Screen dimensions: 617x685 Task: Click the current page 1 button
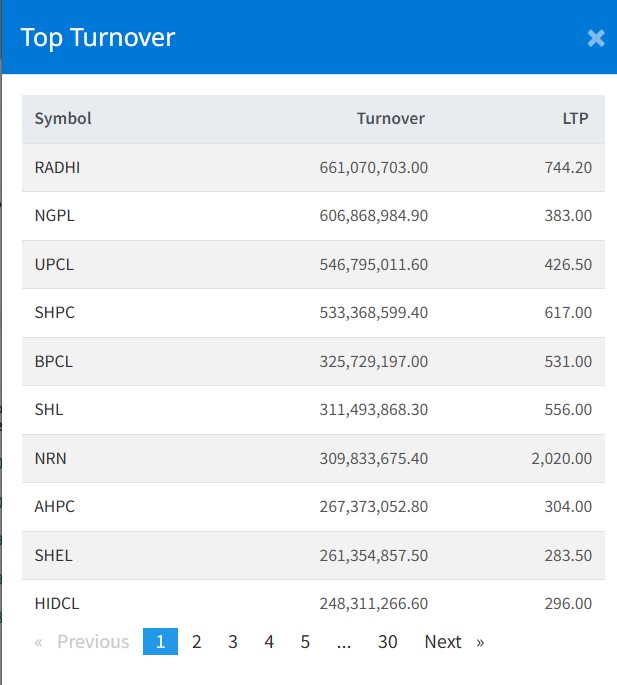(160, 642)
